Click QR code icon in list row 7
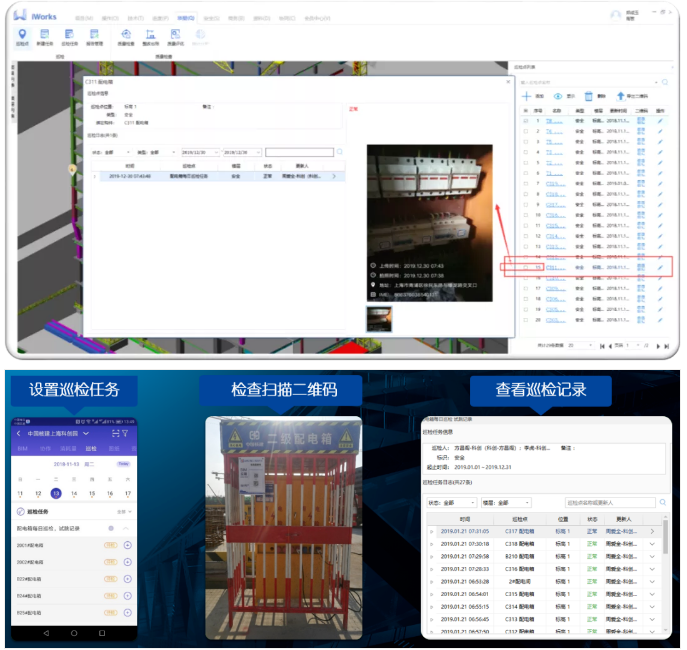The width and height of the screenshot is (687, 650). pos(641,184)
